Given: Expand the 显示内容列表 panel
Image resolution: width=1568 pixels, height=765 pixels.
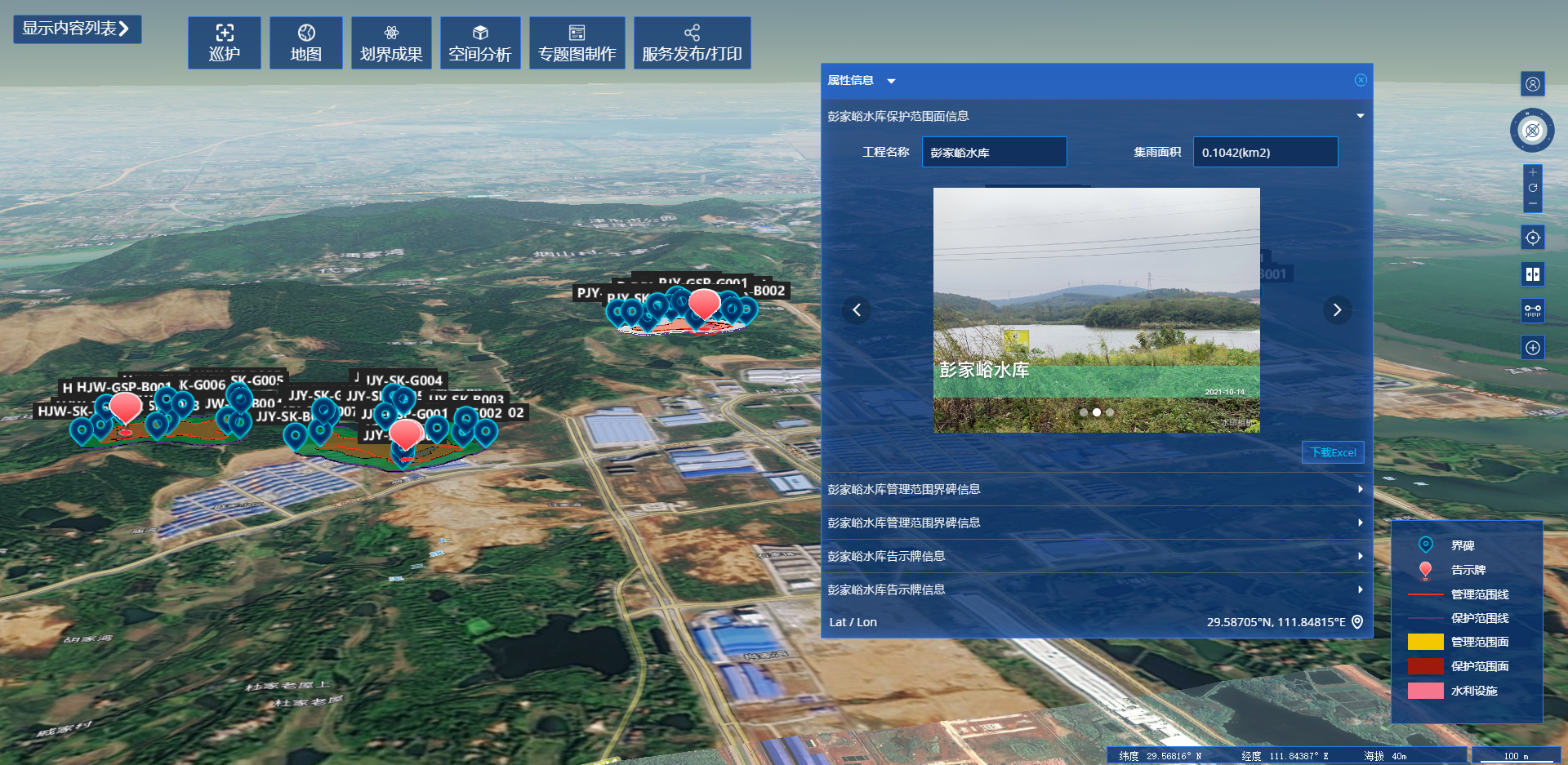Looking at the screenshot, I should pos(77,29).
